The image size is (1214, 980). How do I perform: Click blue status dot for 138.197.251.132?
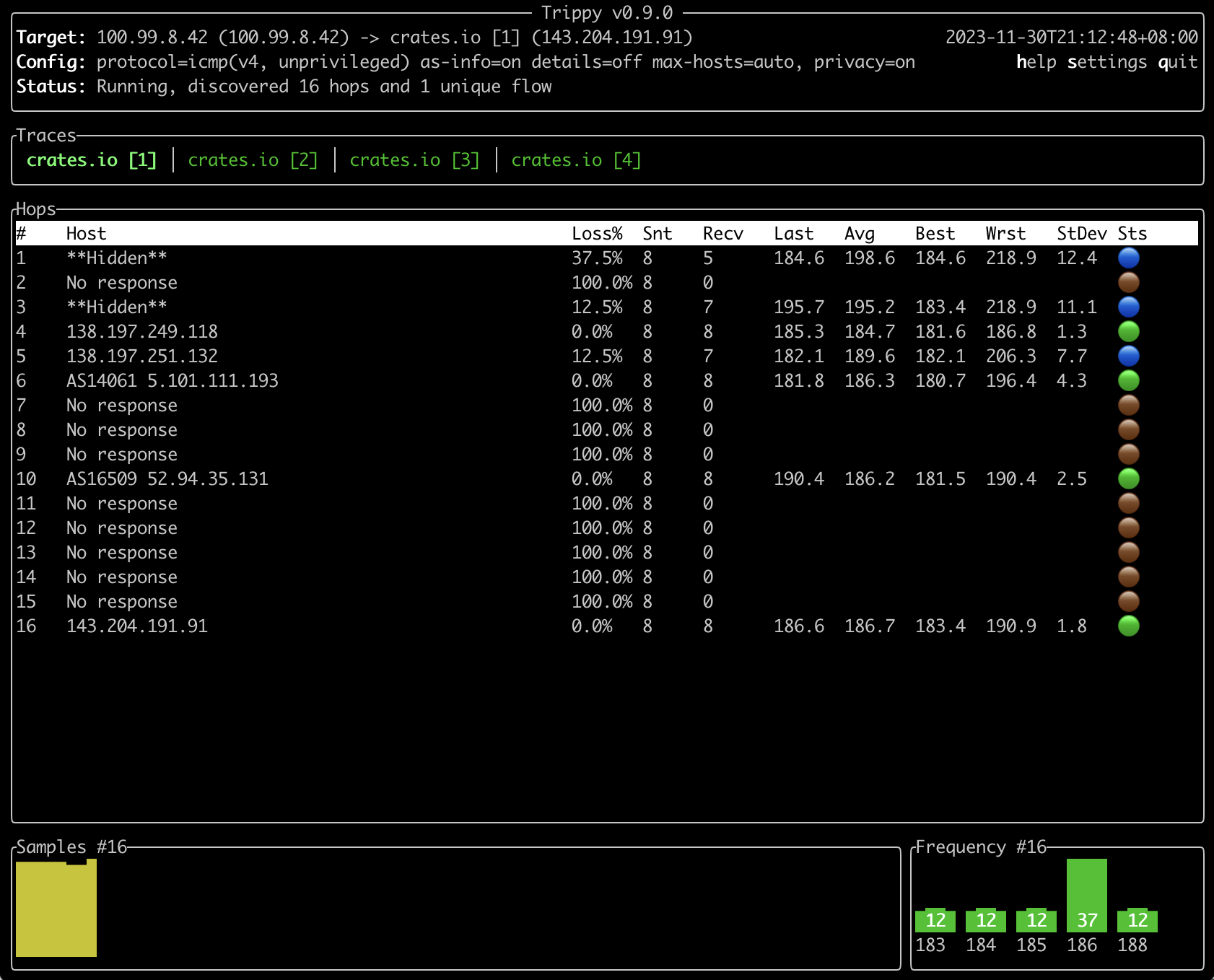coord(1129,356)
